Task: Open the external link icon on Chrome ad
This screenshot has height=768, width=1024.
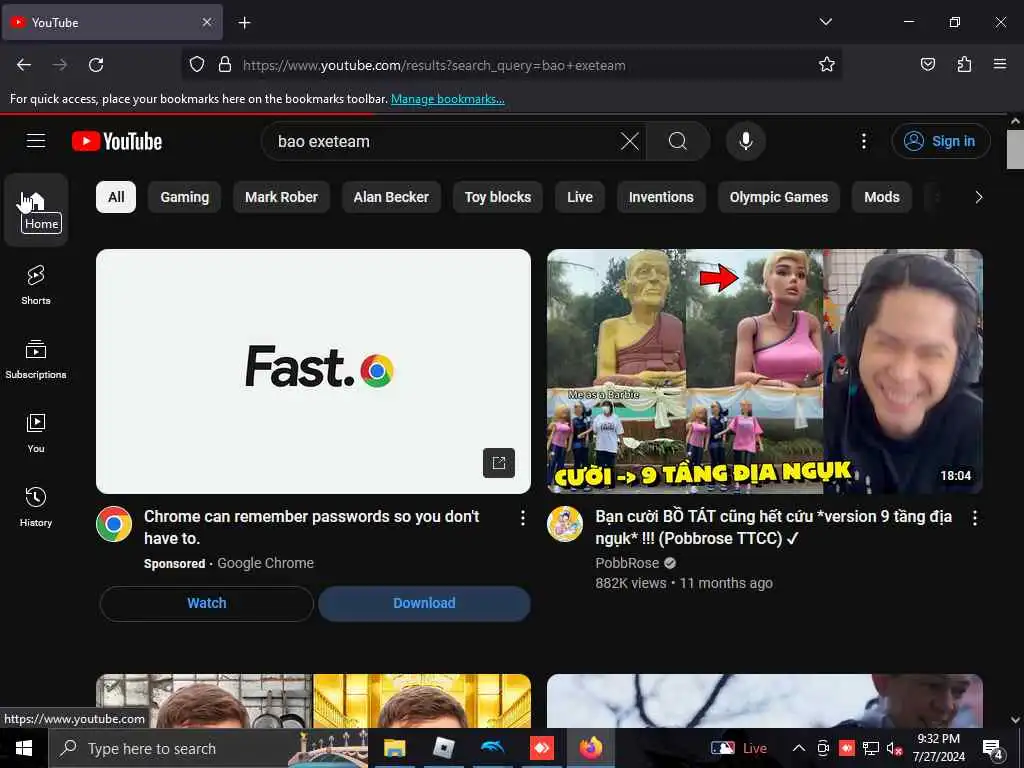Action: (499, 463)
